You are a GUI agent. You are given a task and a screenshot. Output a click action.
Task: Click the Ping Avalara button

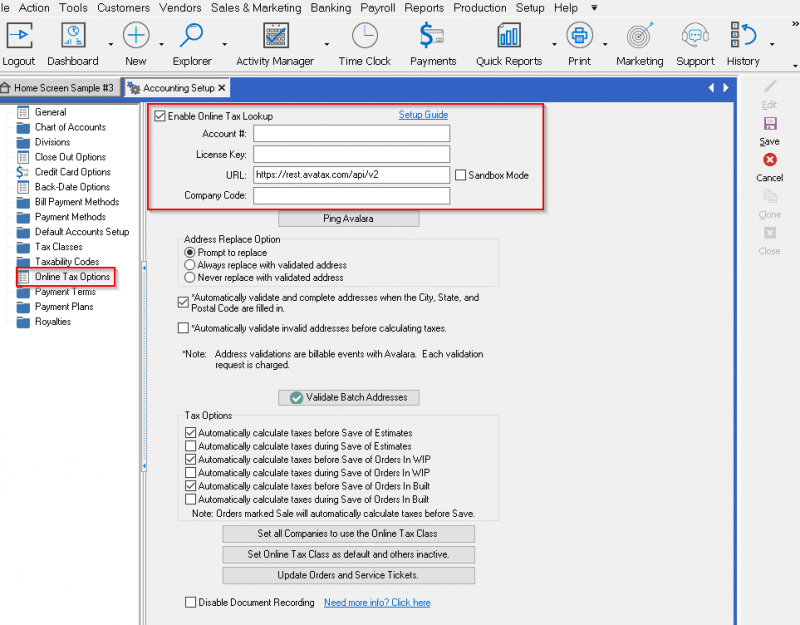[348, 218]
